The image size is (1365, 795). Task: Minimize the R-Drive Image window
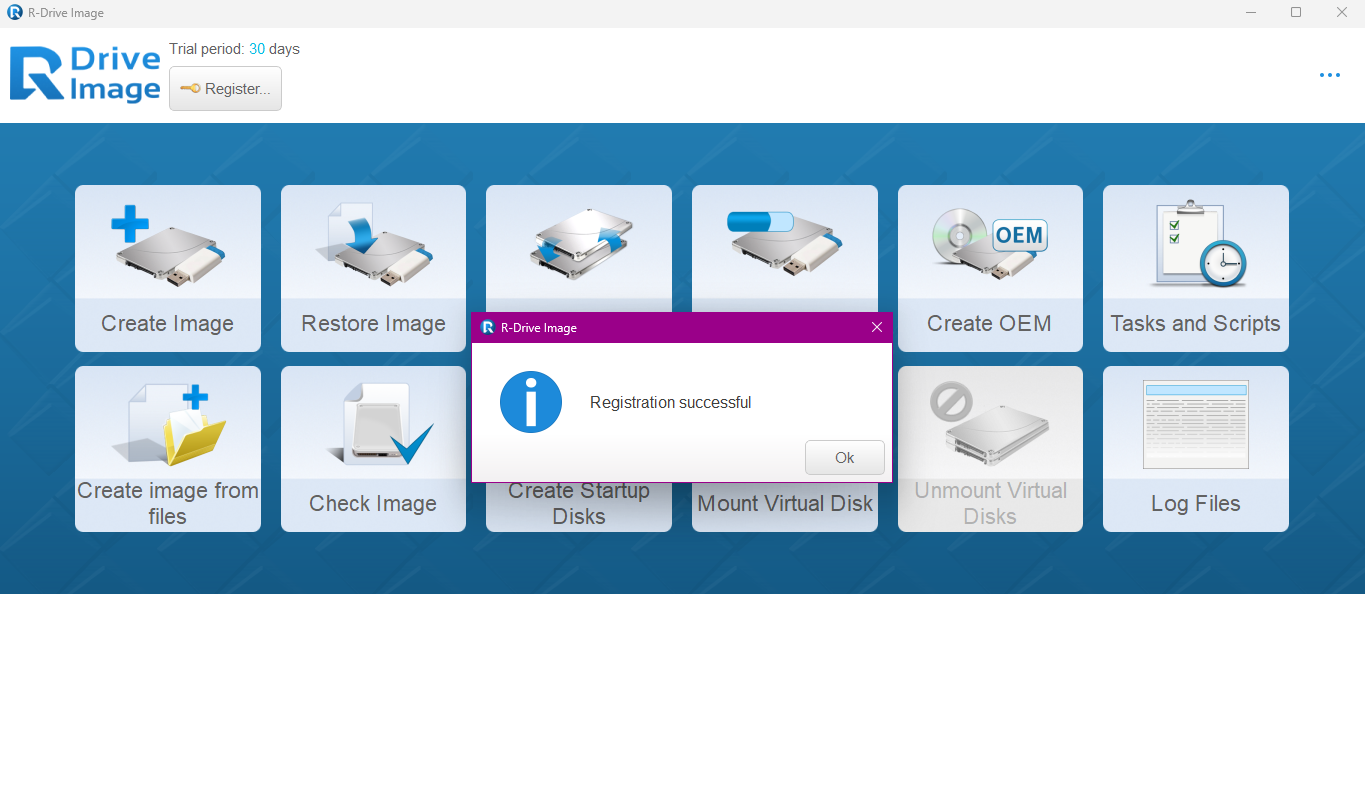(1250, 13)
